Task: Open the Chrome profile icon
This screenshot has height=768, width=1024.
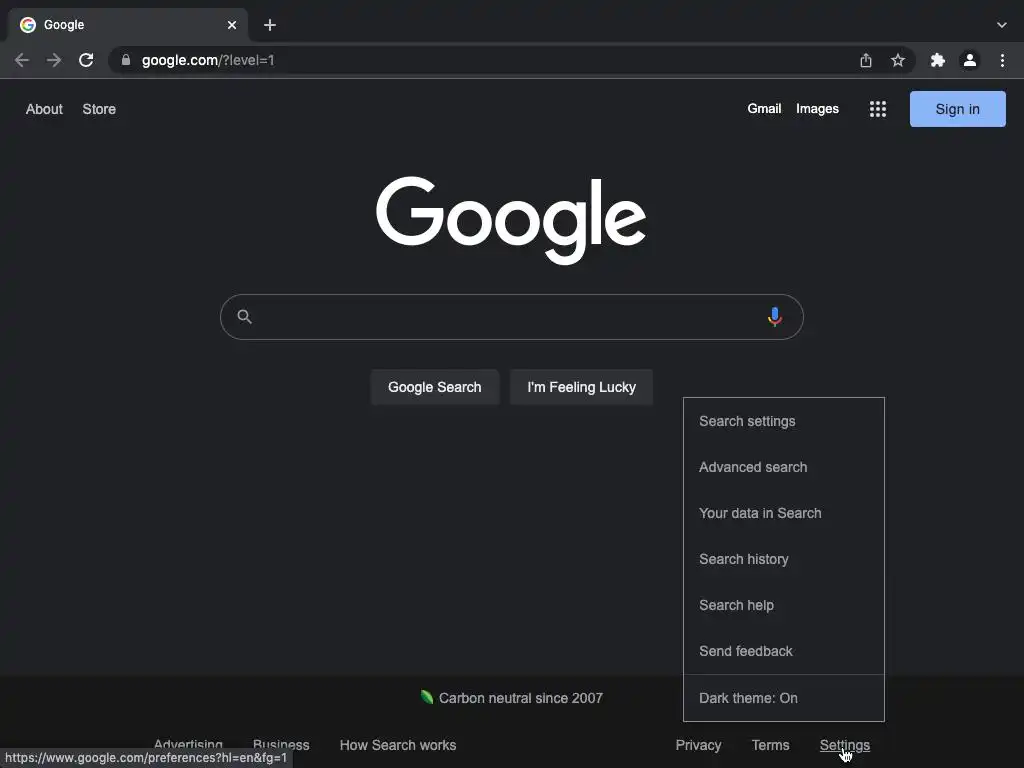Action: pyautogui.click(x=969, y=60)
